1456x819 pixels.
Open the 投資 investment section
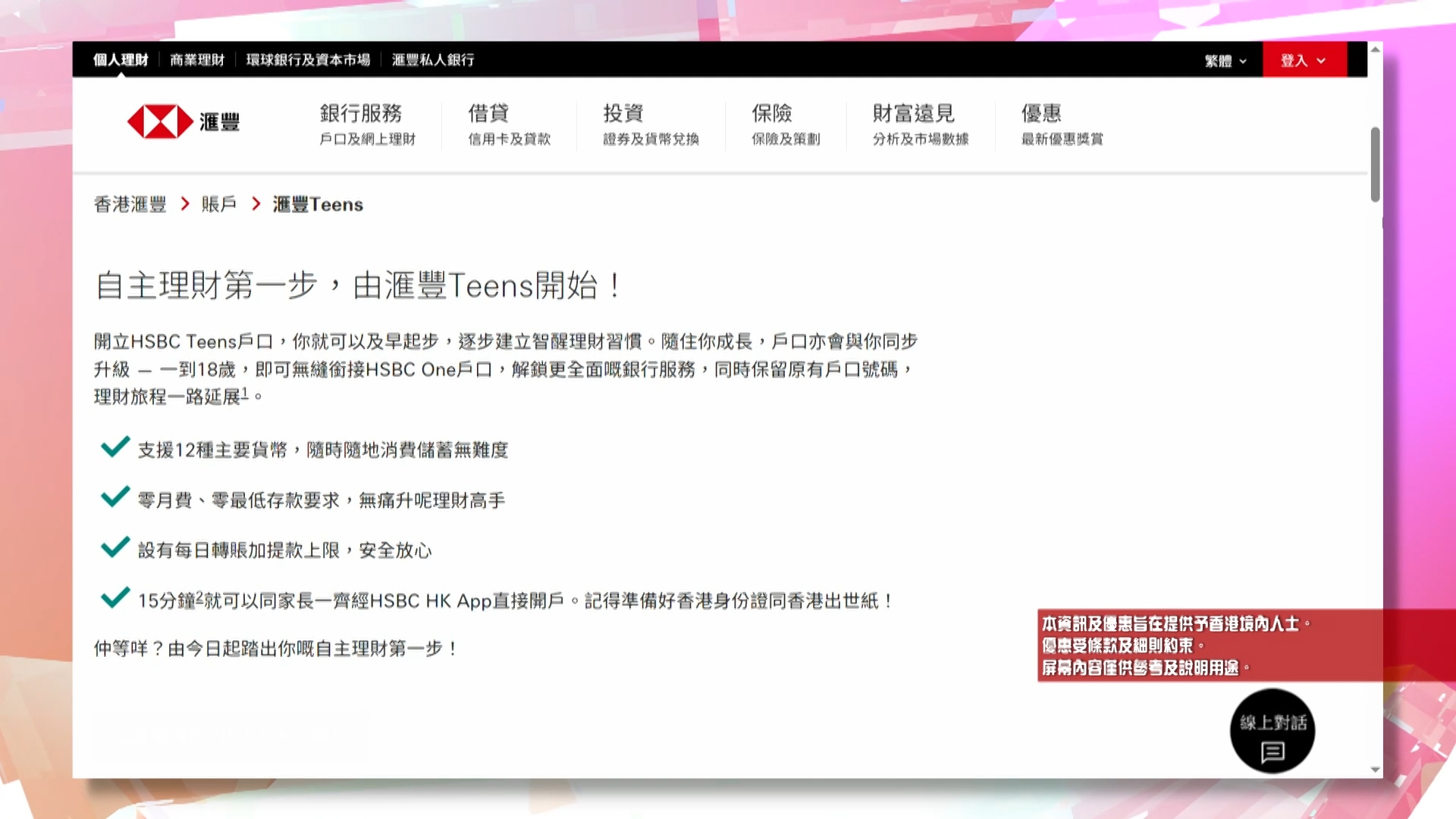[x=622, y=125]
